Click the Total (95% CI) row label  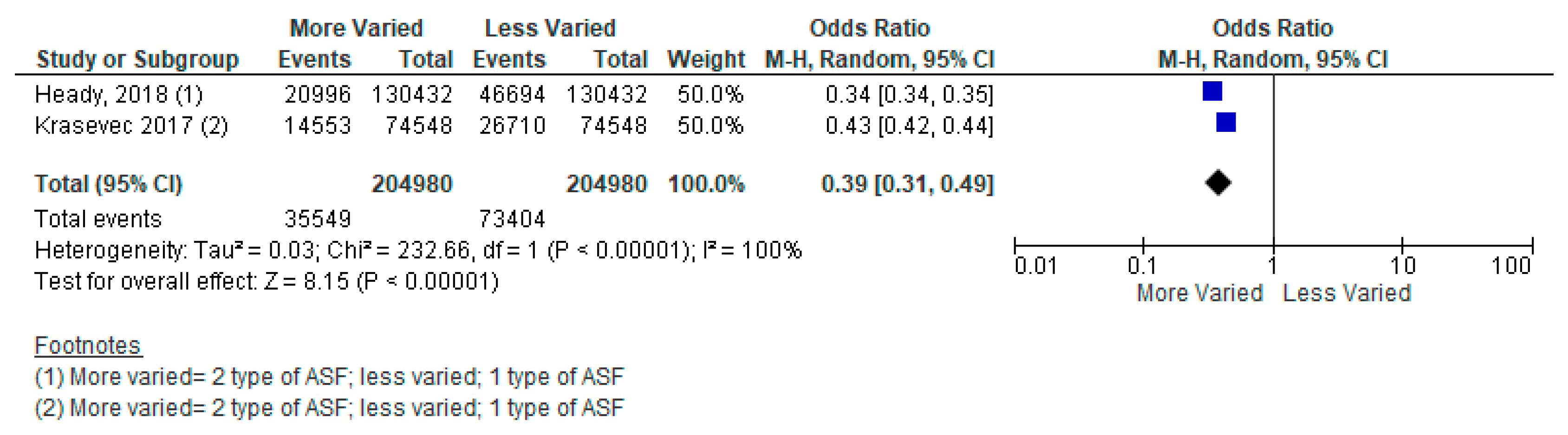(108, 184)
